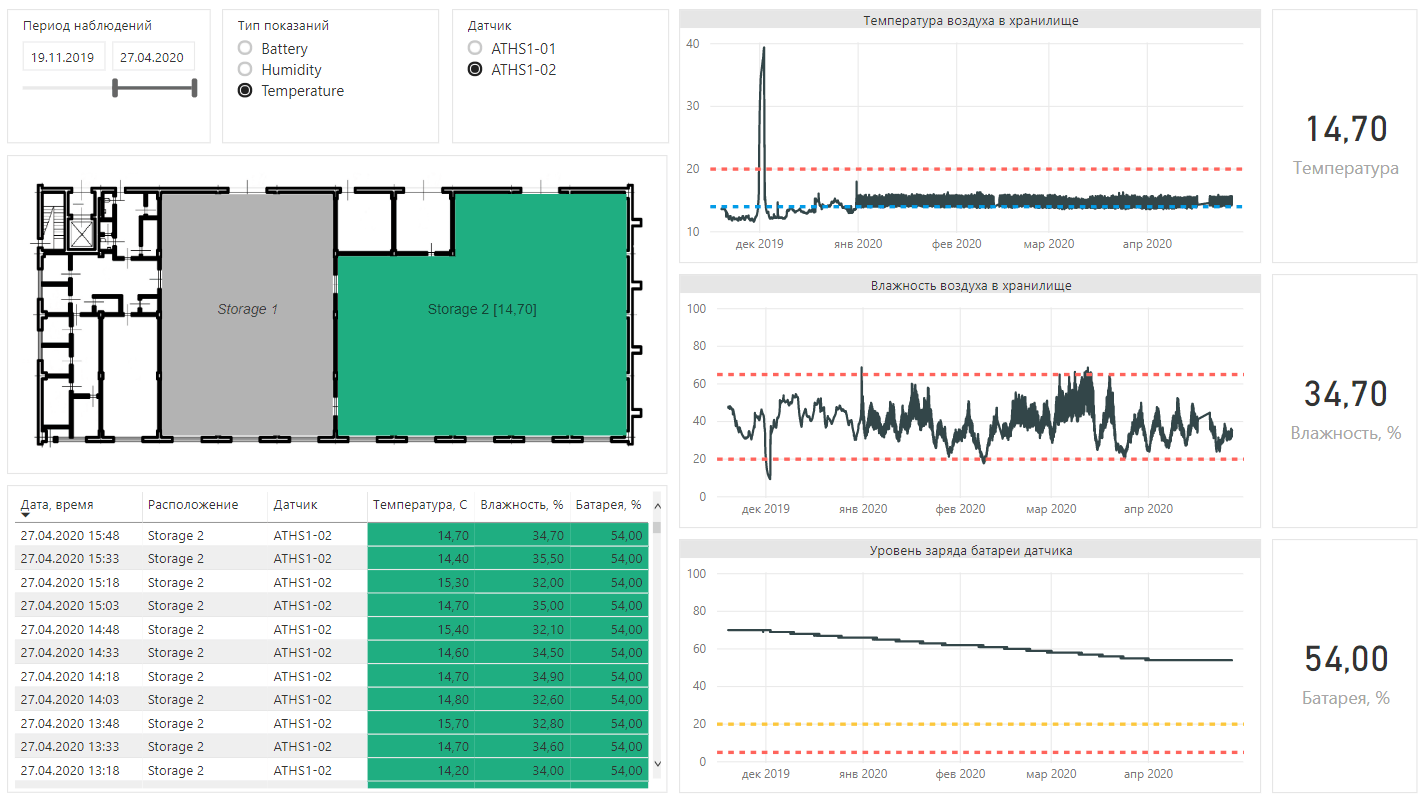Click the start date field 19.11.2019

point(62,57)
